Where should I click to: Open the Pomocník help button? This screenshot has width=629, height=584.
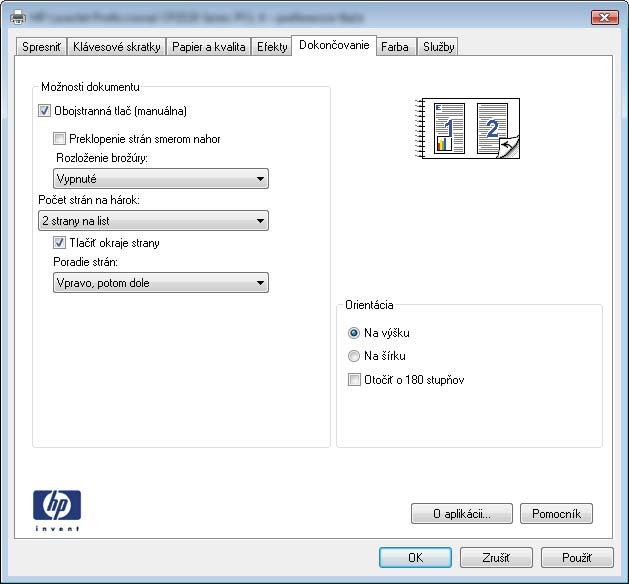(556, 514)
